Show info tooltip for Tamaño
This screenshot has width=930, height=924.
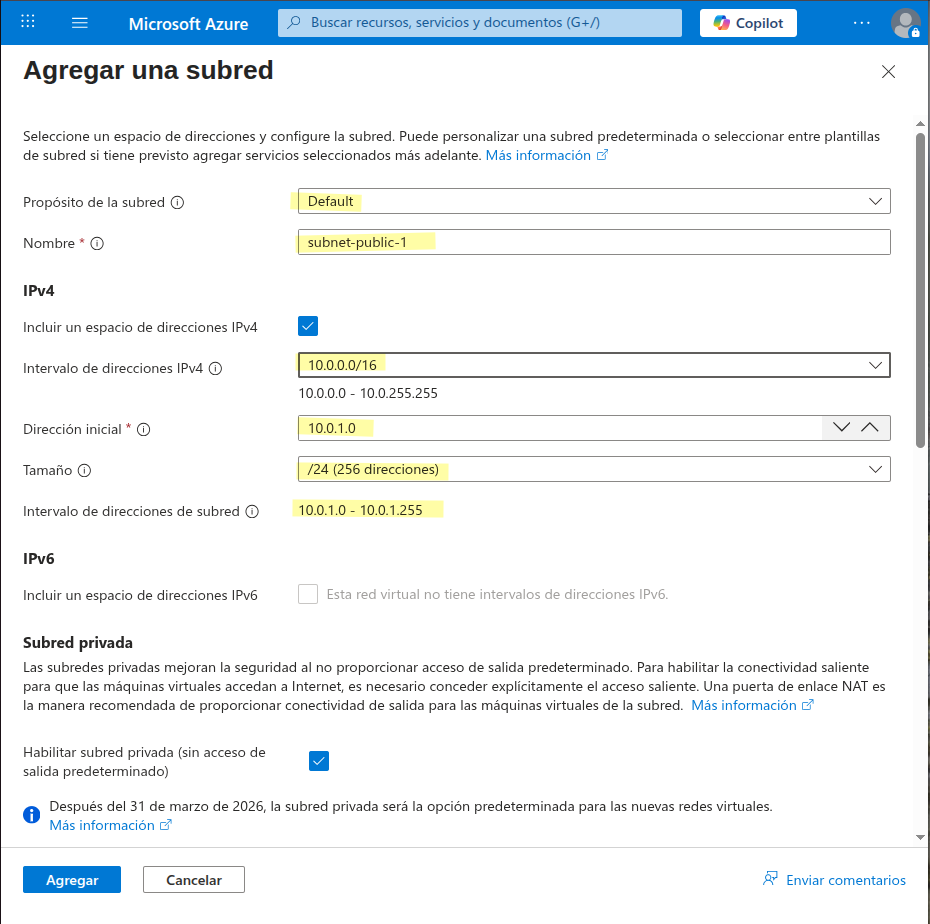85,471
